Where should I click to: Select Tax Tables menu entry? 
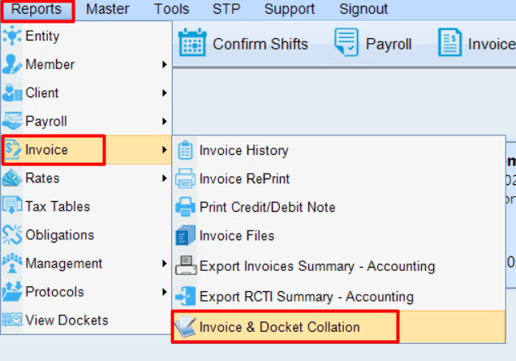tap(86, 206)
